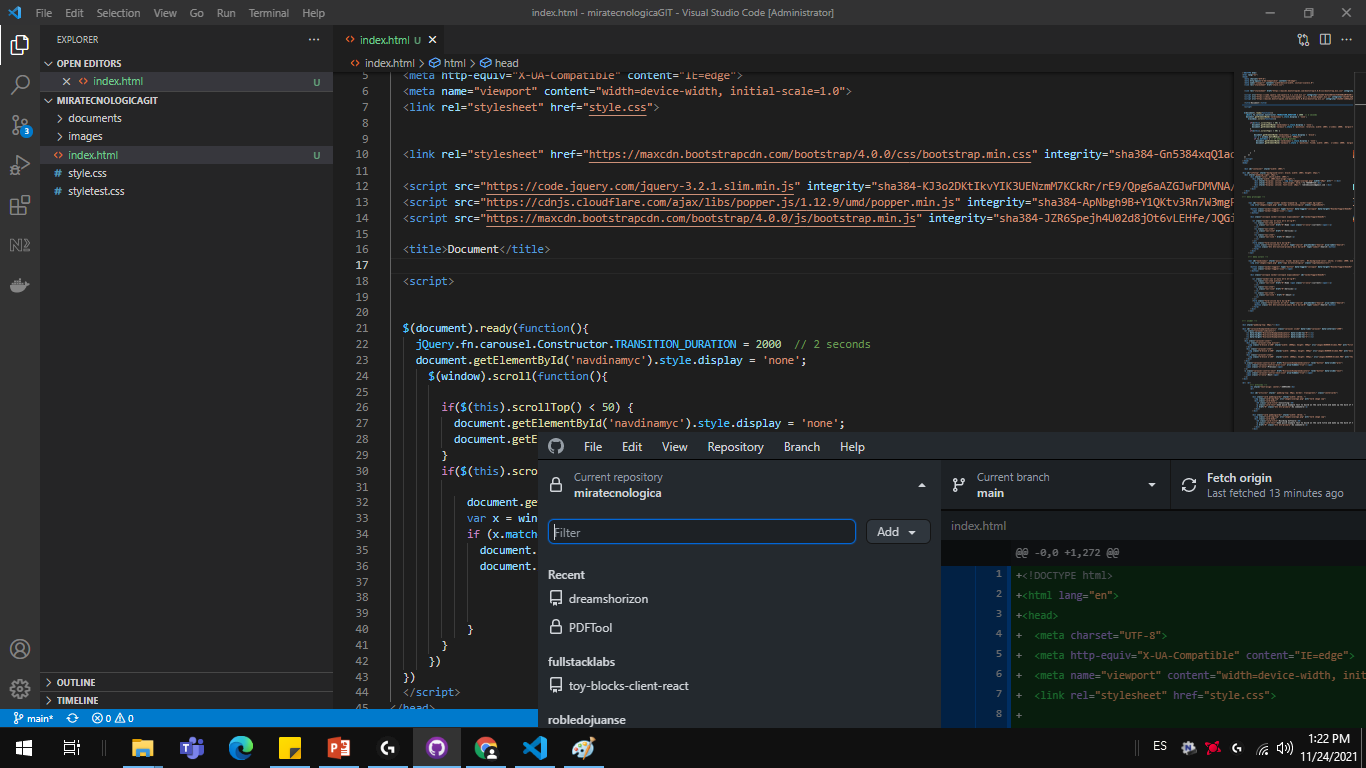Open the VS Code Go menu
The width and height of the screenshot is (1366, 768).
(x=197, y=13)
